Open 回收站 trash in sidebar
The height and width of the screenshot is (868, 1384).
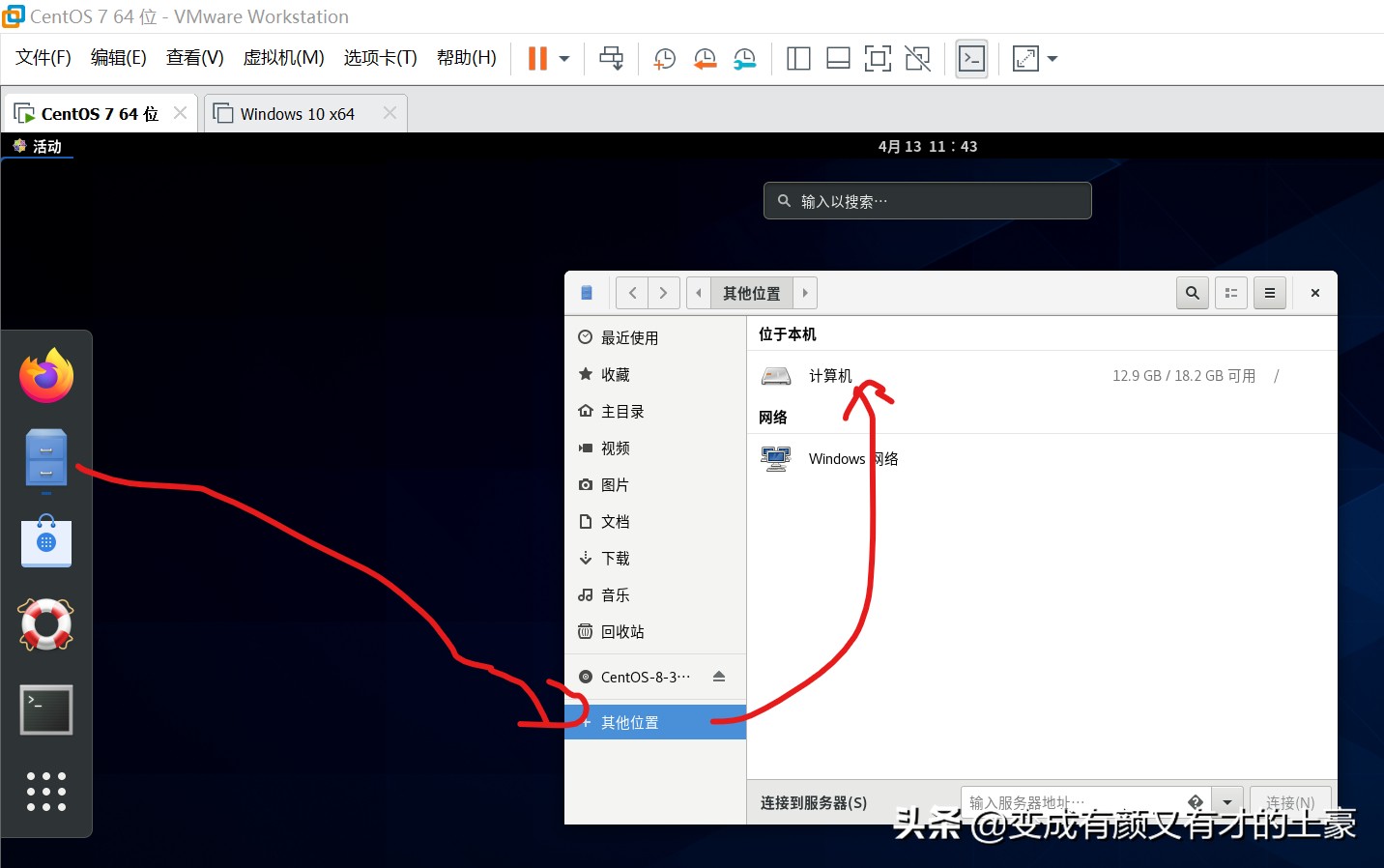[x=655, y=631]
